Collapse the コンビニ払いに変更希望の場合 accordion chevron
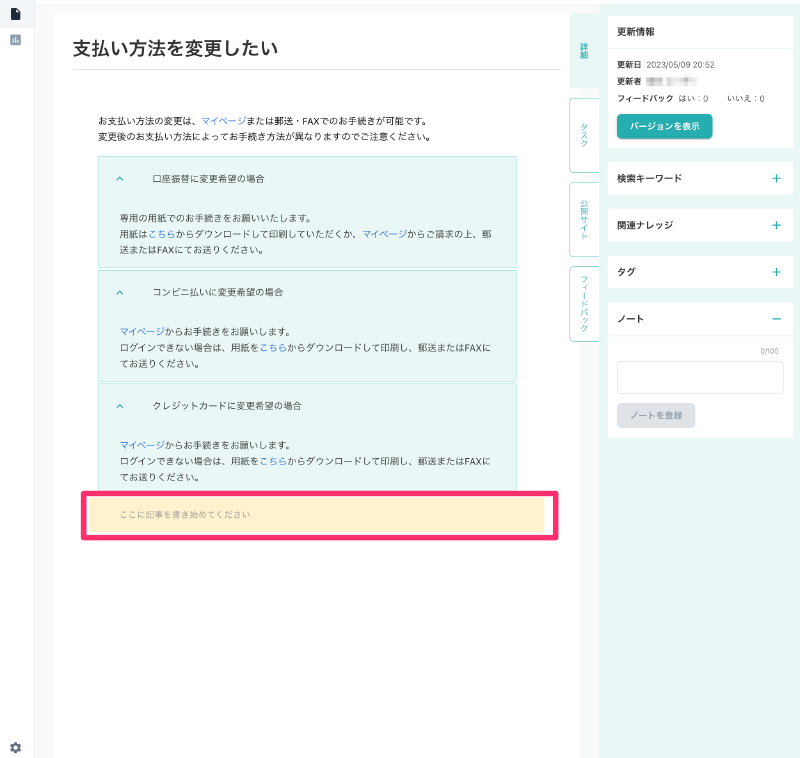Viewport: 800px width, 758px height. click(x=120, y=292)
